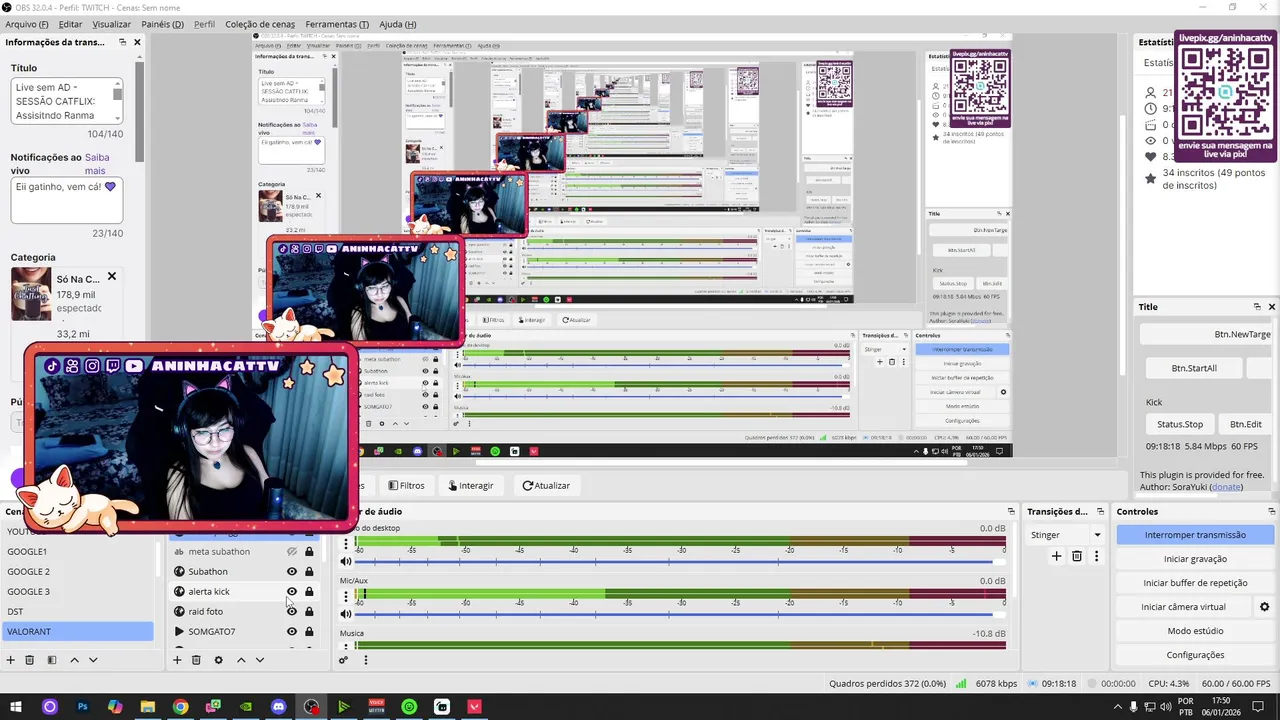Add a new source with the Sources plus icon
Image resolution: width=1280 pixels, height=720 pixels.
coord(177,660)
